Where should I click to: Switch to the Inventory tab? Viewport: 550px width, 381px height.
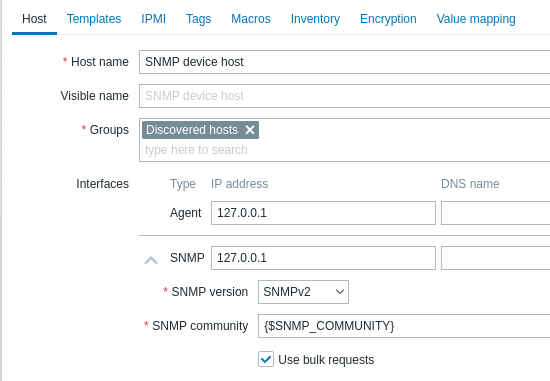click(x=315, y=19)
